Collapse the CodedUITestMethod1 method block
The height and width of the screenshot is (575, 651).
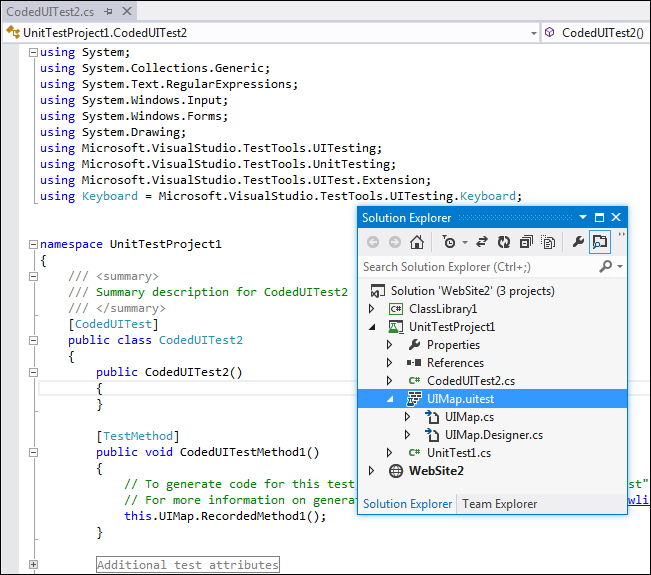pyautogui.click(x=33, y=452)
